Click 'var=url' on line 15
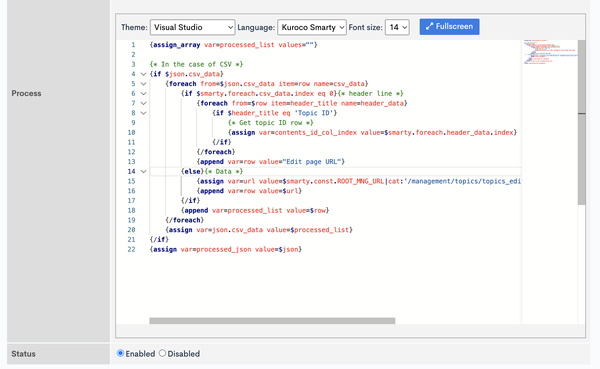Screen dimensions: 600x369 point(241,181)
